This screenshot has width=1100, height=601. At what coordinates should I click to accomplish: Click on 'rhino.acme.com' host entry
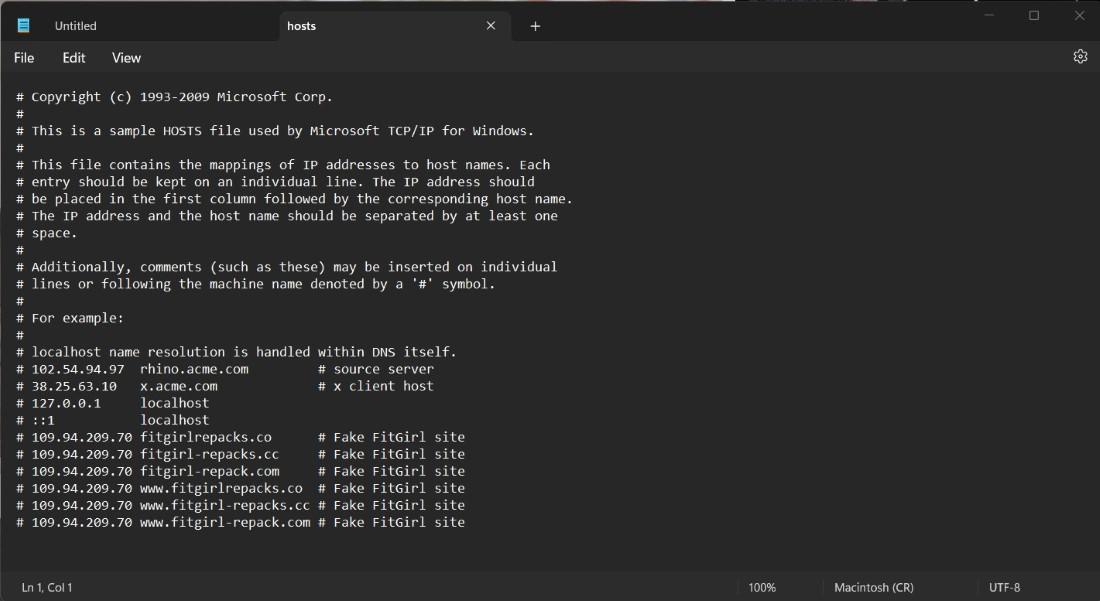pos(194,369)
